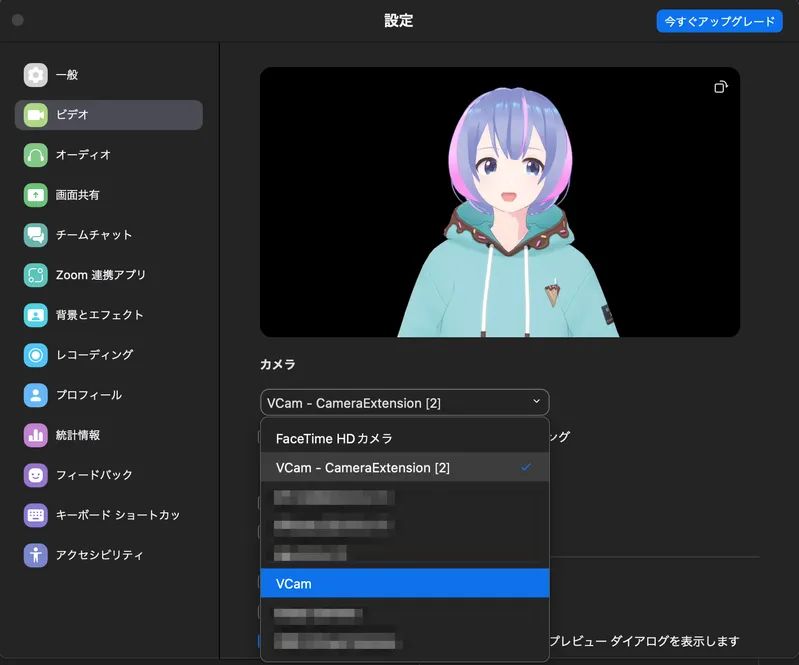Open the フィードバック smiley icon
Image resolution: width=799 pixels, height=665 pixels.
pos(36,475)
